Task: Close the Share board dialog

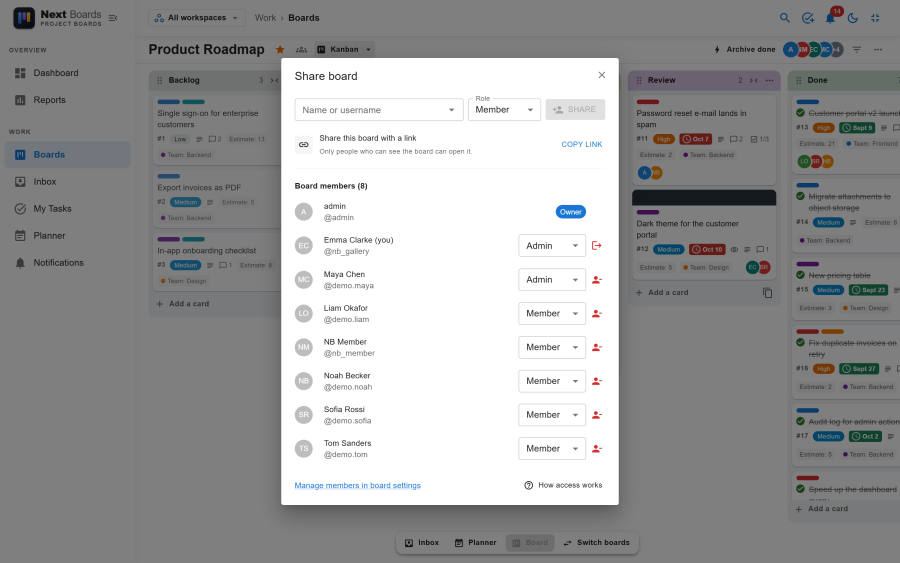Action: pyautogui.click(x=602, y=75)
